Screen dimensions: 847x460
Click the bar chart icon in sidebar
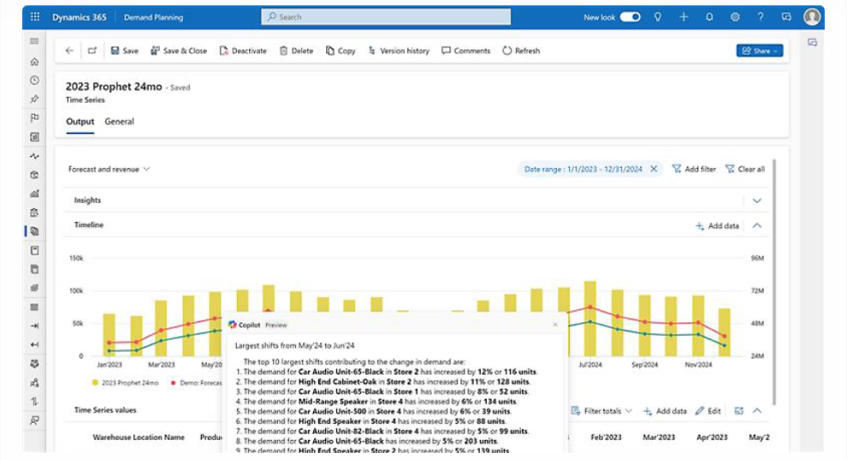click(35, 193)
